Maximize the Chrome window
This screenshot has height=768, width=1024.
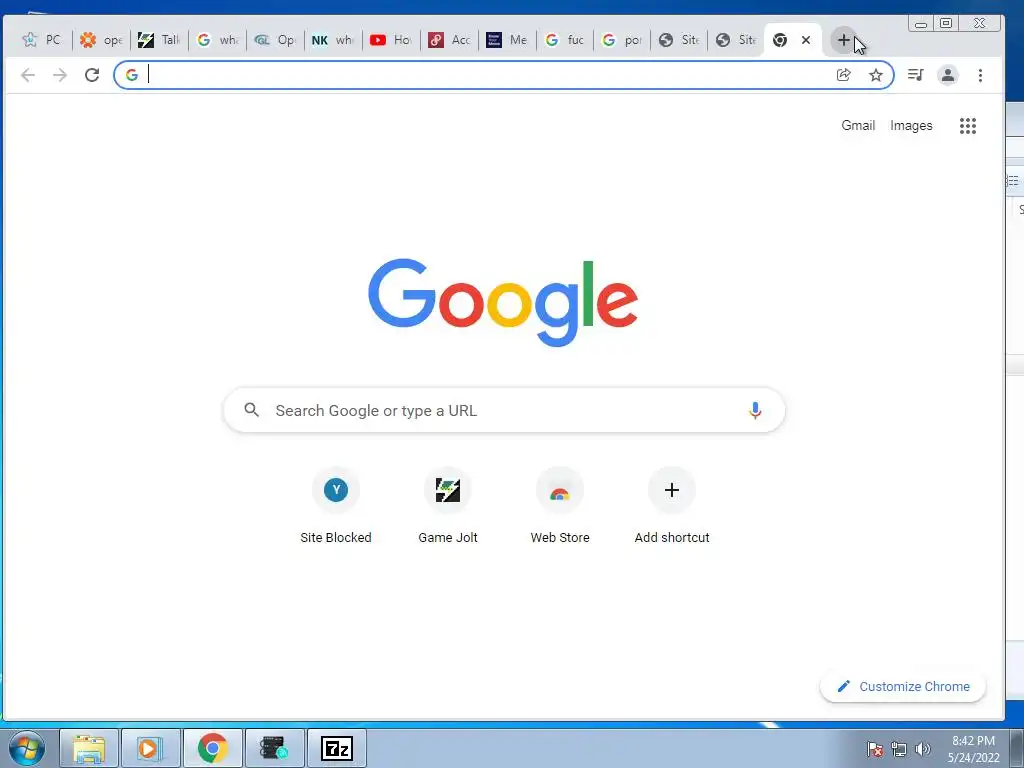click(946, 24)
